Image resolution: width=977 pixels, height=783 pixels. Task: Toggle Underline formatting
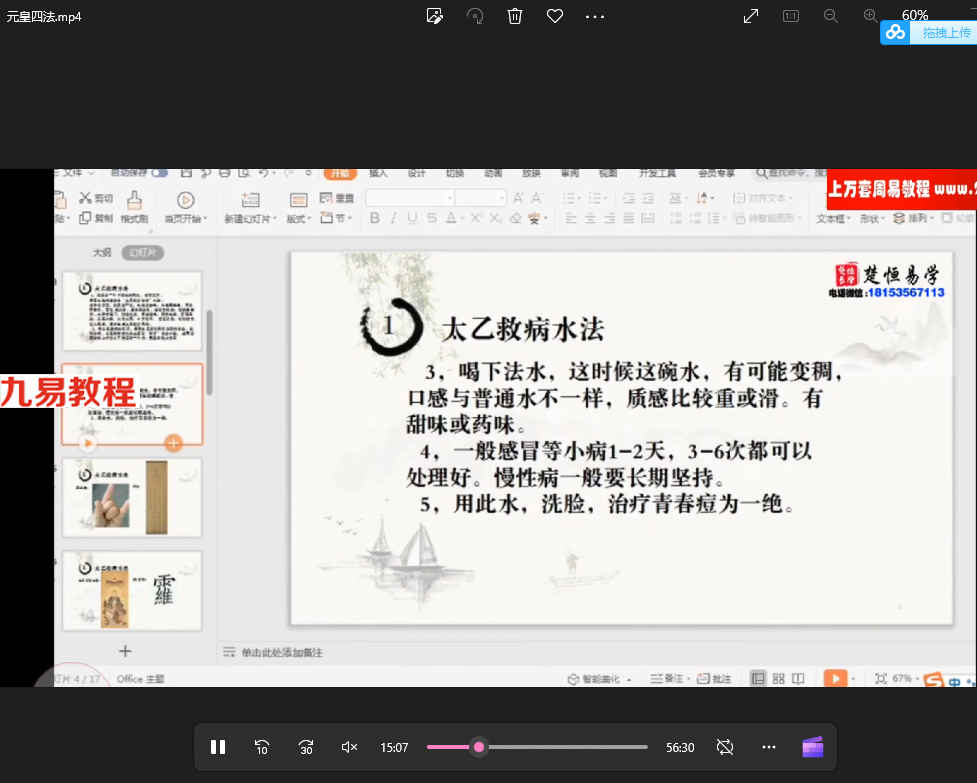coord(412,218)
